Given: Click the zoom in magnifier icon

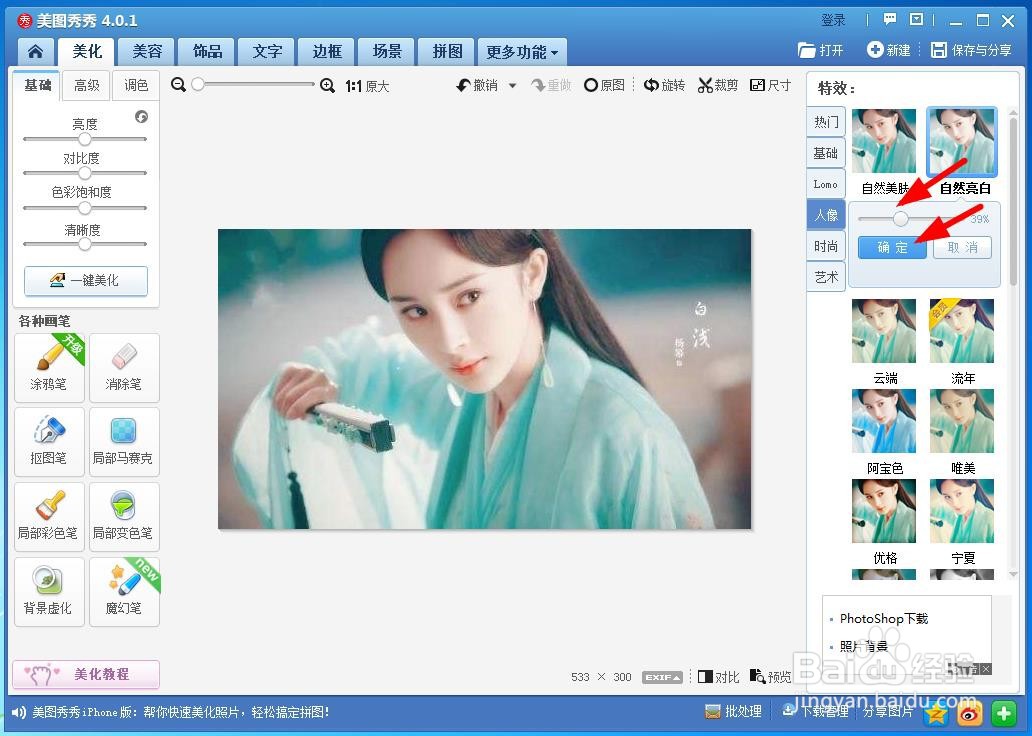Looking at the screenshot, I should 327,86.
